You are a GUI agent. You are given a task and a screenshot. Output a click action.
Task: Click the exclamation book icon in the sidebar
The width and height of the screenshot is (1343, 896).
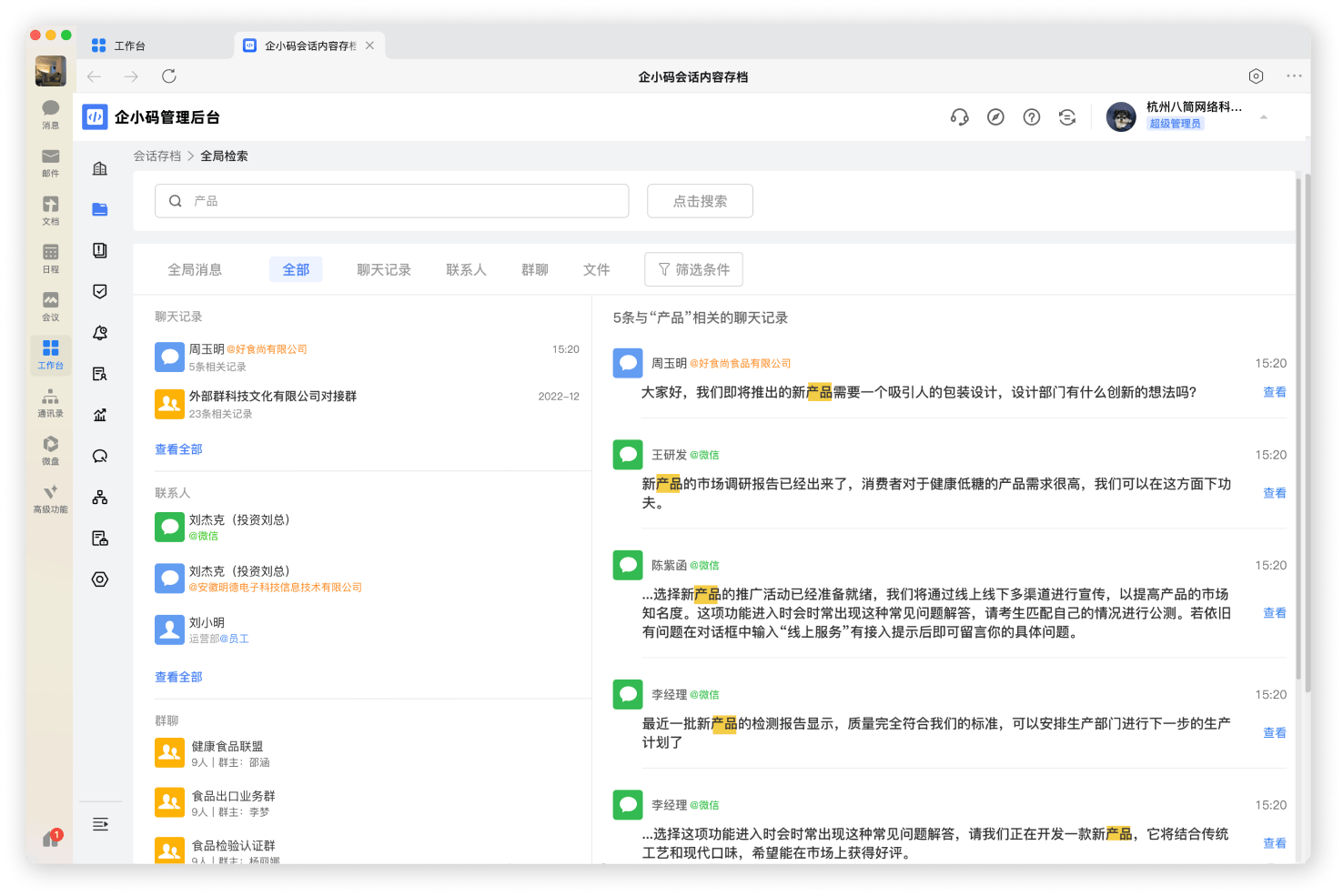[x=100, y=250]
